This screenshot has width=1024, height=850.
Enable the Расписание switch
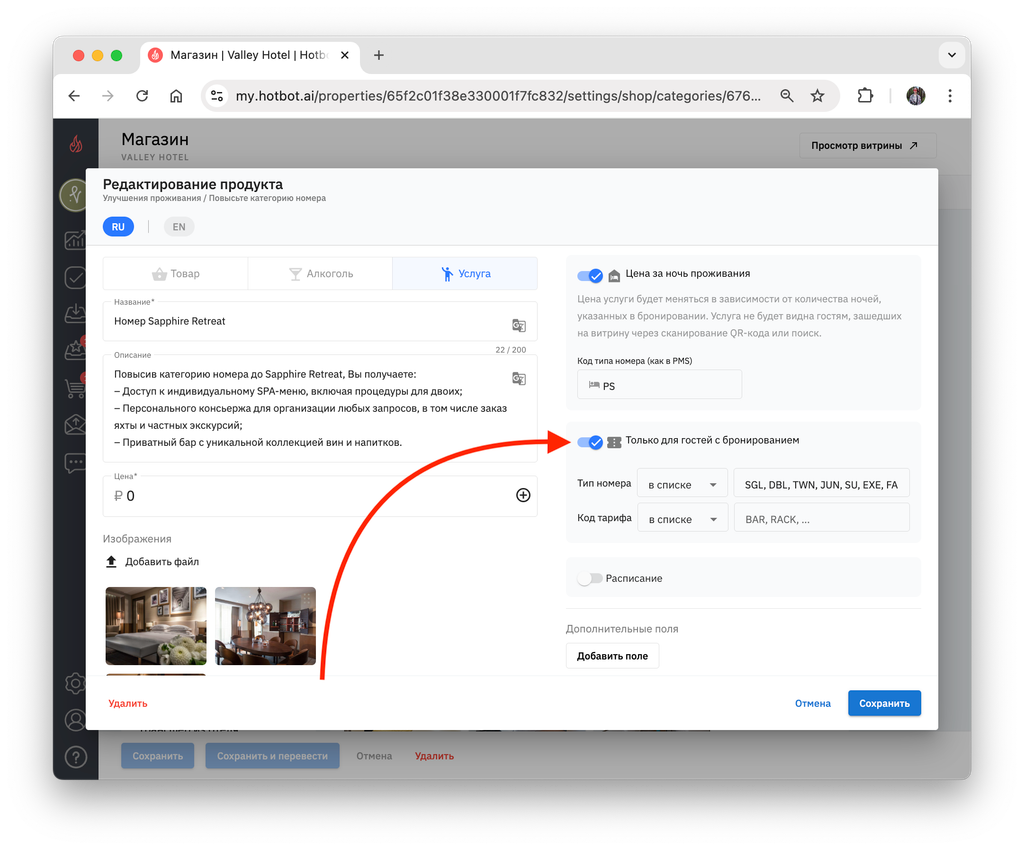point(590,578)
